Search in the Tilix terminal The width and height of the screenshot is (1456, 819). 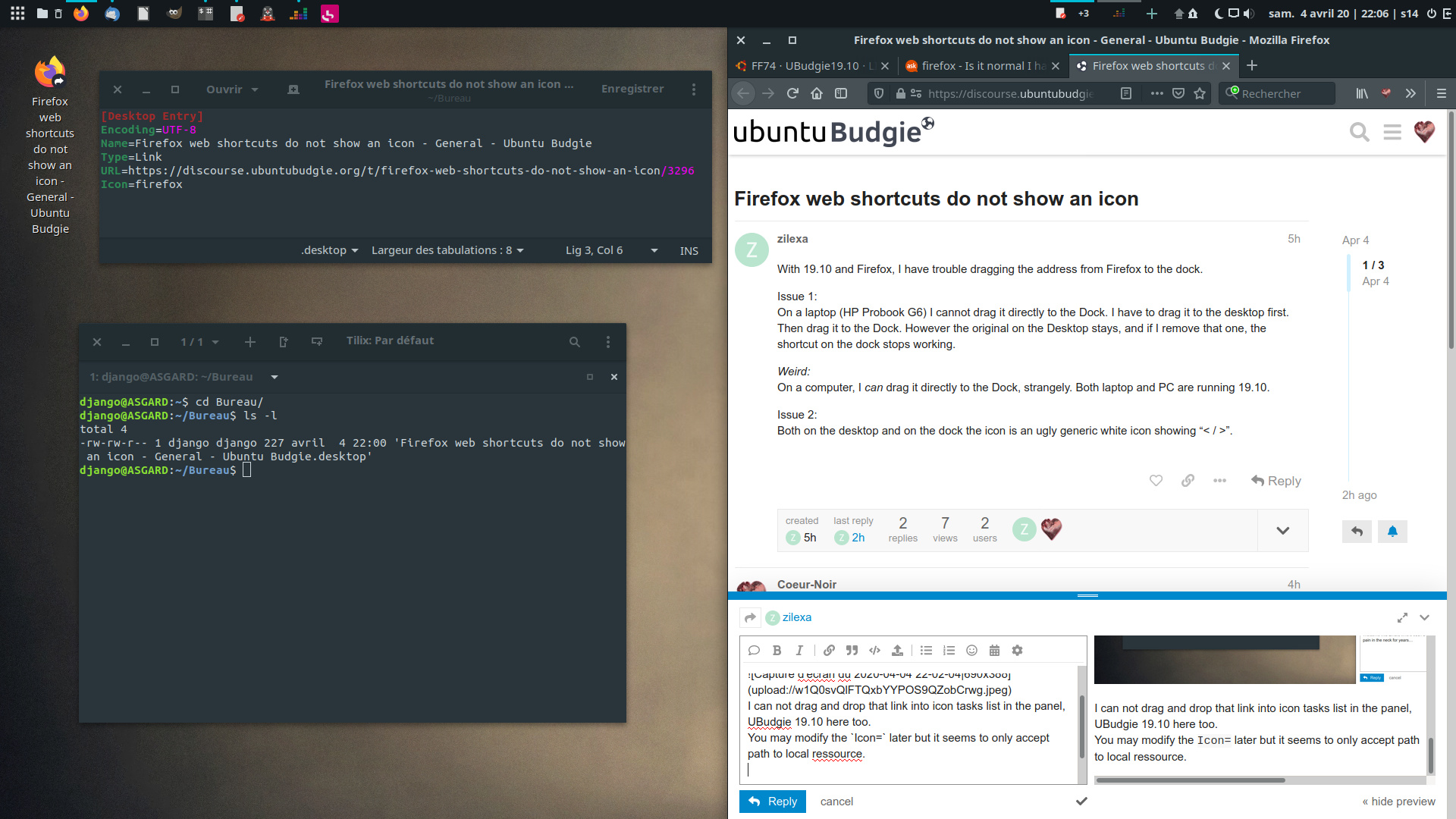click(x=575, y=342)
